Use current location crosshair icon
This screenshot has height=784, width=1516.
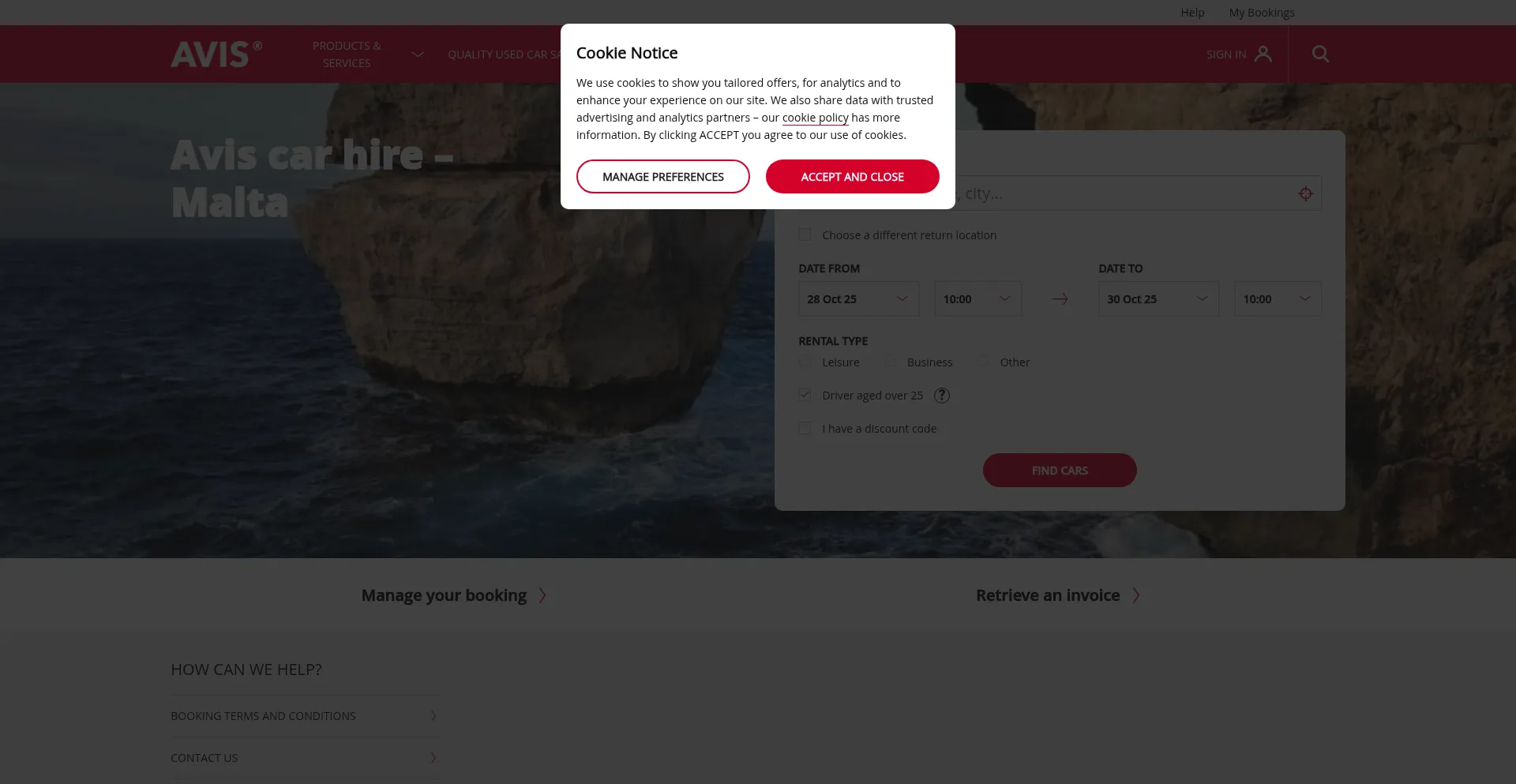click(x=1305, y=193)
